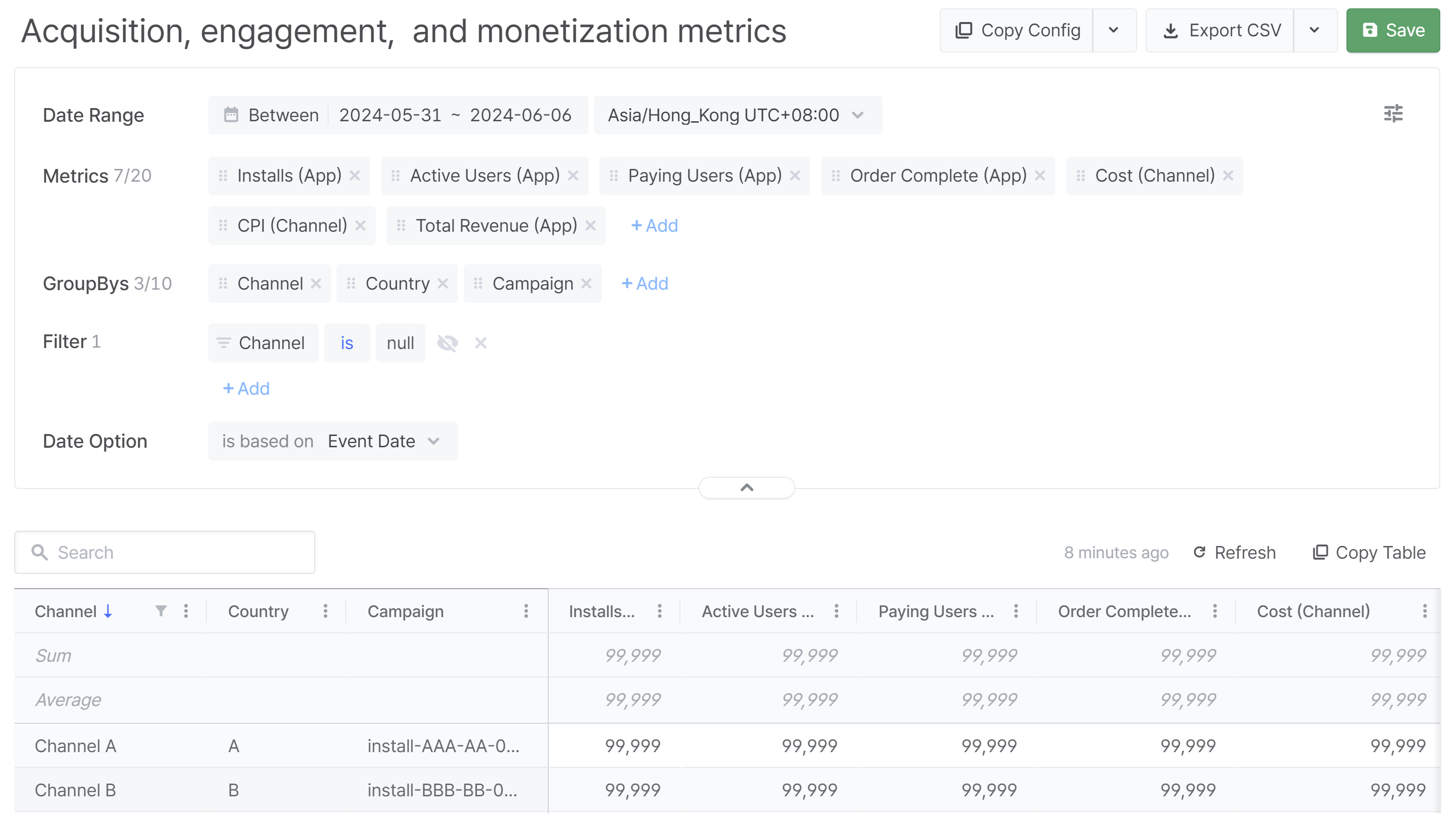This screenshot has width=1456, height=814.
Task: Open the Event Date option dropdown
Action: [434, 441]
